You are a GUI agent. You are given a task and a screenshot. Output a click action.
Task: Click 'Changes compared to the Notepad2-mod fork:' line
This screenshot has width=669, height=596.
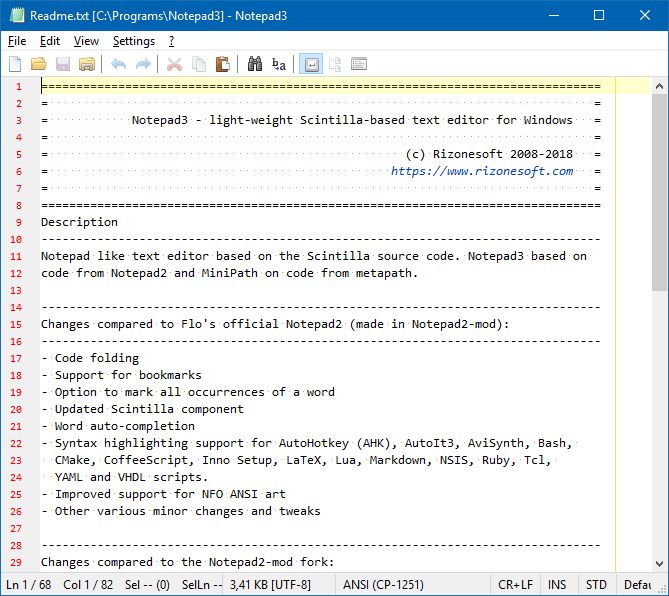pyautogui.click(x=188, y=562)
